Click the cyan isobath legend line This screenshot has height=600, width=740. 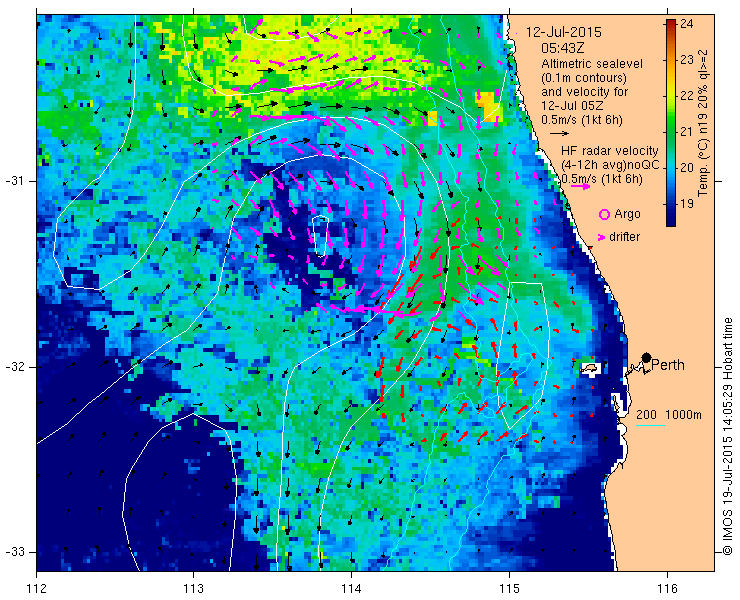tap(650, 426)
